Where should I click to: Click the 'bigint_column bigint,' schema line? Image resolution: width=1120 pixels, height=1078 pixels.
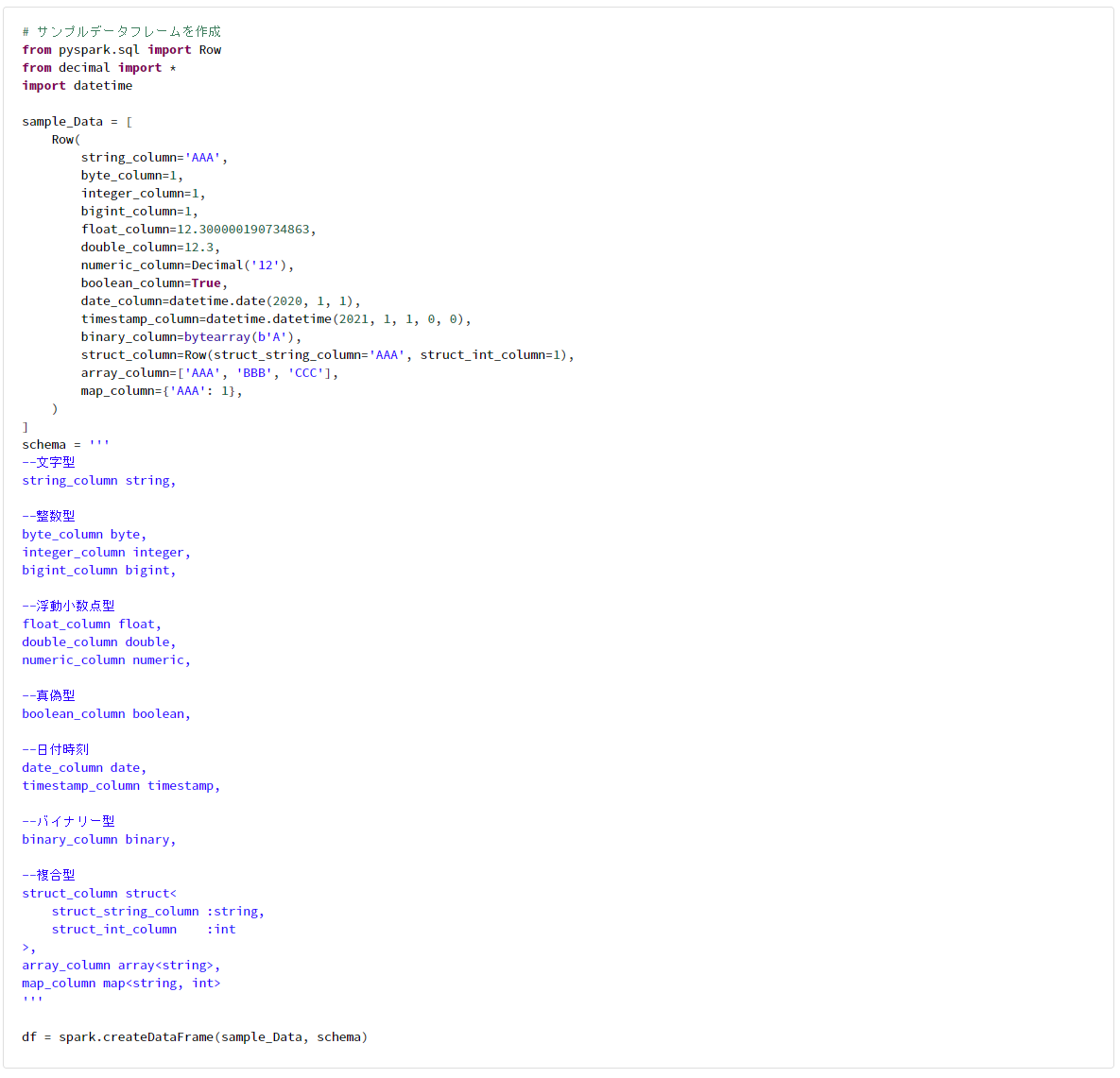pyautogui.click(x=97, y=570)
